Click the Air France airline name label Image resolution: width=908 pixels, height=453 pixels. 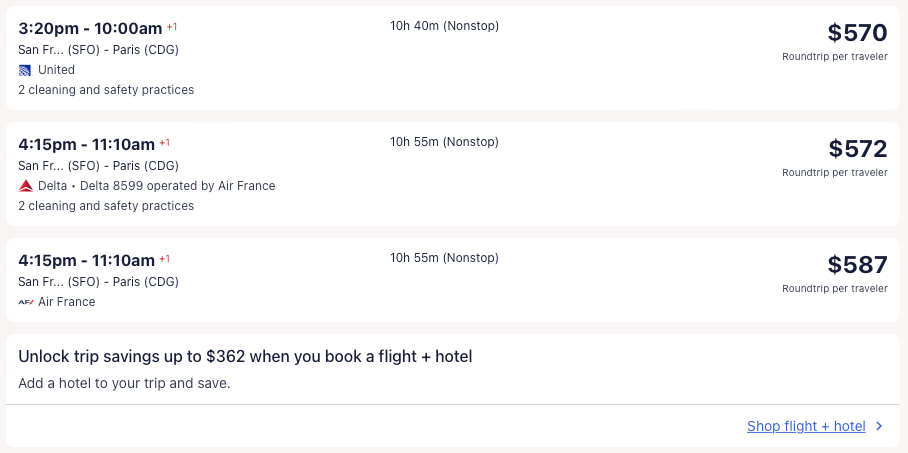67,302
